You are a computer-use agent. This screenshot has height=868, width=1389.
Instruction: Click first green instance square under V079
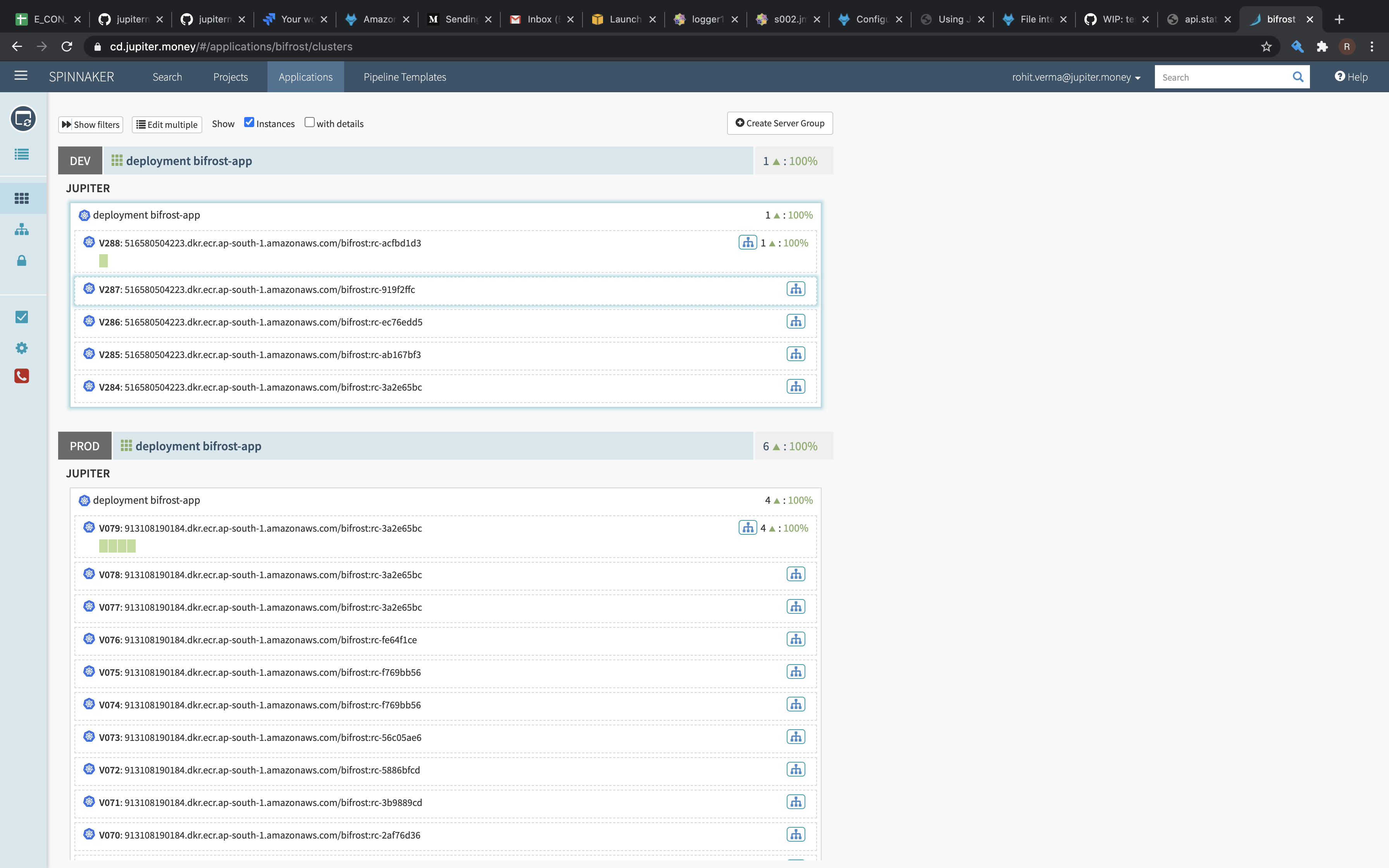(x=103, y=546)
